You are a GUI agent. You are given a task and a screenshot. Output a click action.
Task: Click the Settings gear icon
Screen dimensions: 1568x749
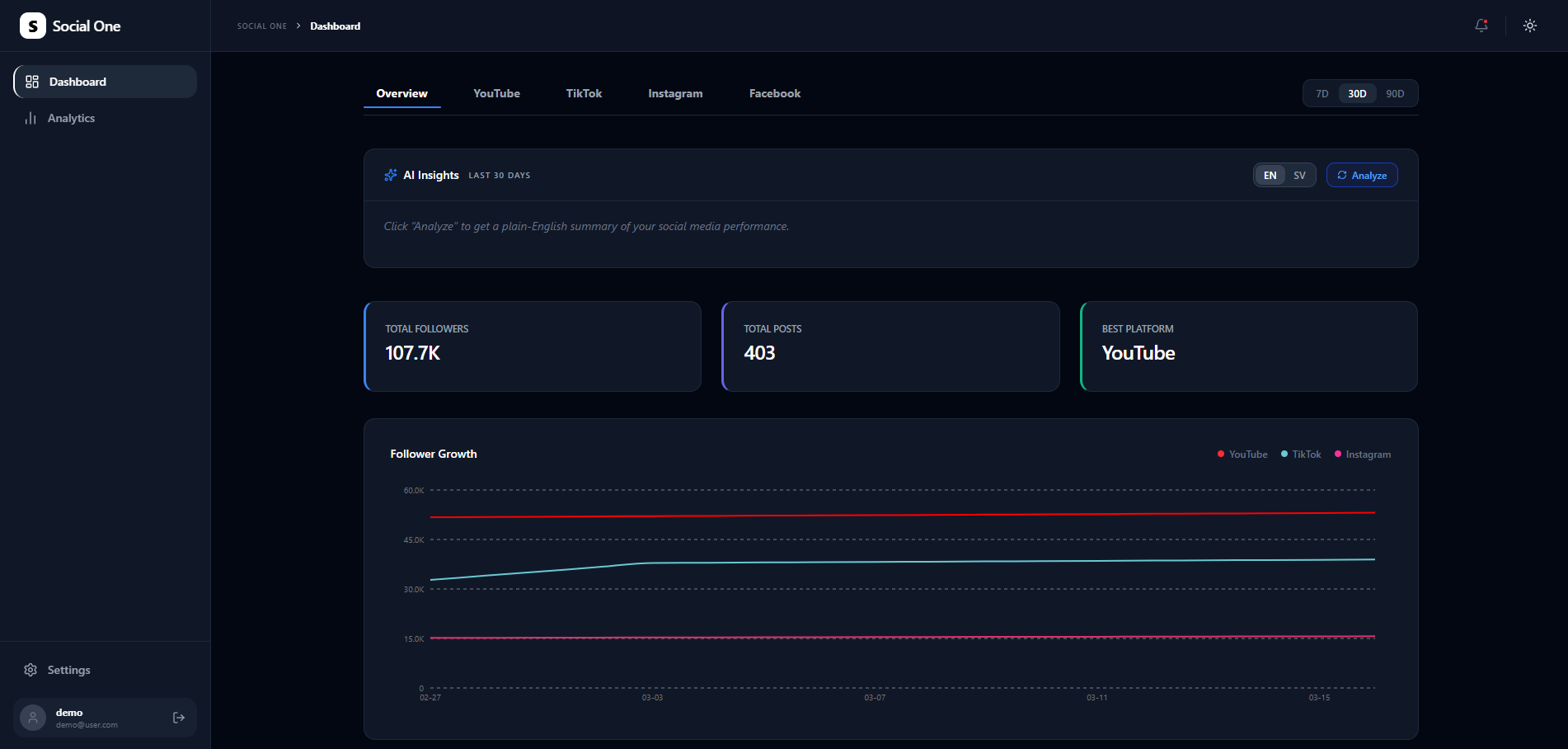click(31, 669)
